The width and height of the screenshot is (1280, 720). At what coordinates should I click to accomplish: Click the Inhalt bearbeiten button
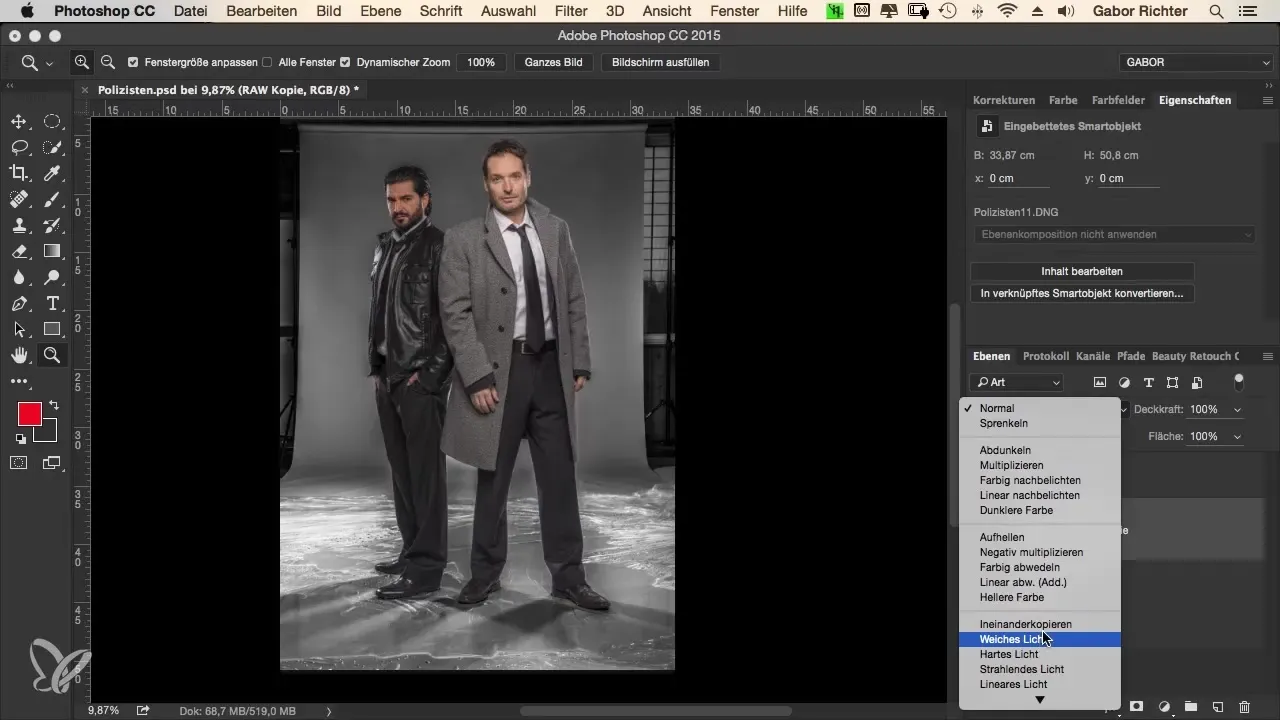tap(1082, 271)
